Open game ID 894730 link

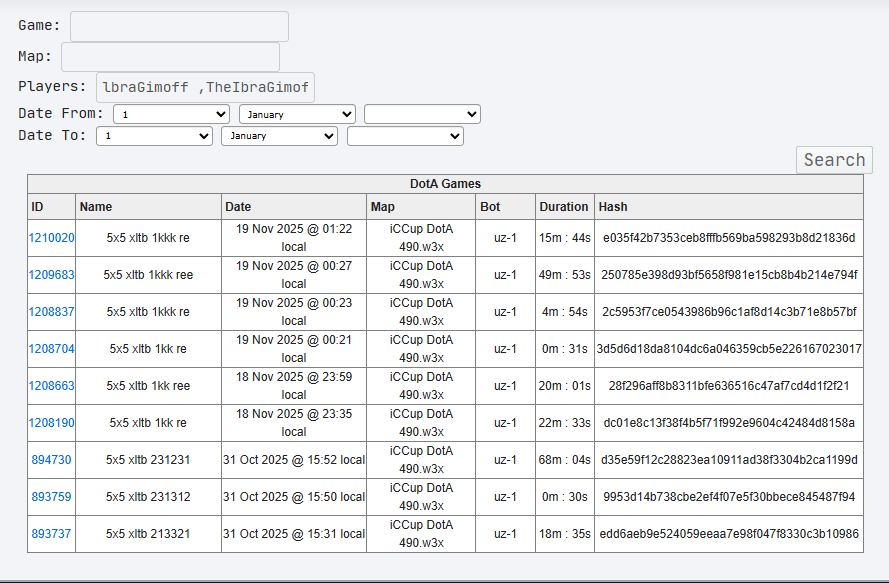(51, 460)
